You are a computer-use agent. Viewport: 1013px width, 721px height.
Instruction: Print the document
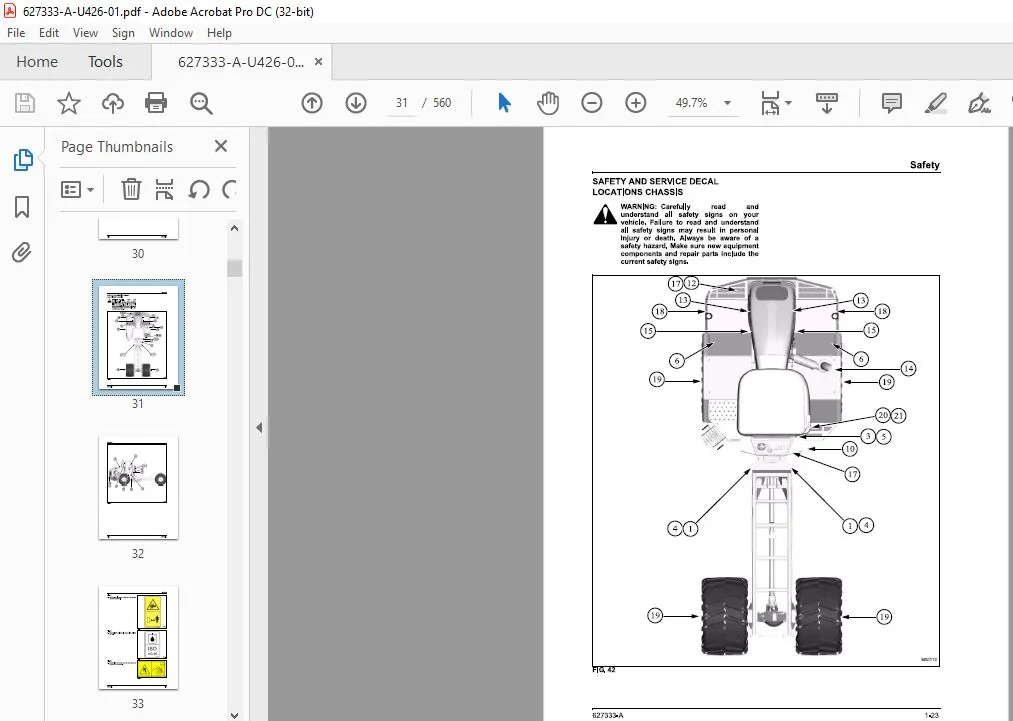[x=156, y=103]
